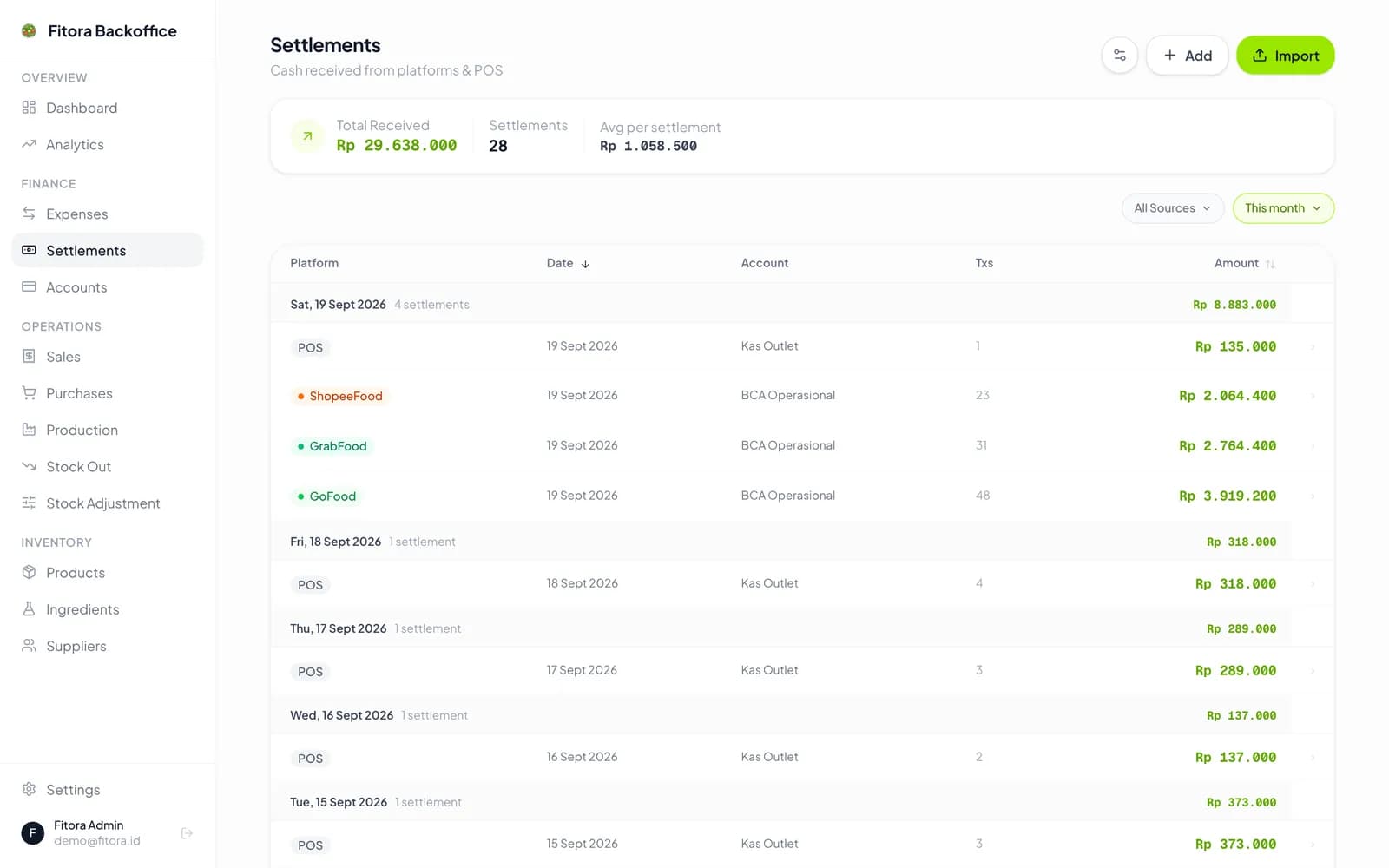
Task: Click the logout icon beside Fitora Admin
Action: 187,833
